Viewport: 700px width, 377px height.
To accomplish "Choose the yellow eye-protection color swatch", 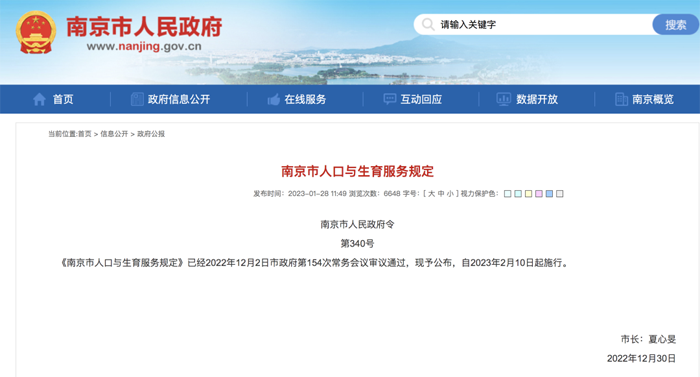I will [x=528, y=194].
